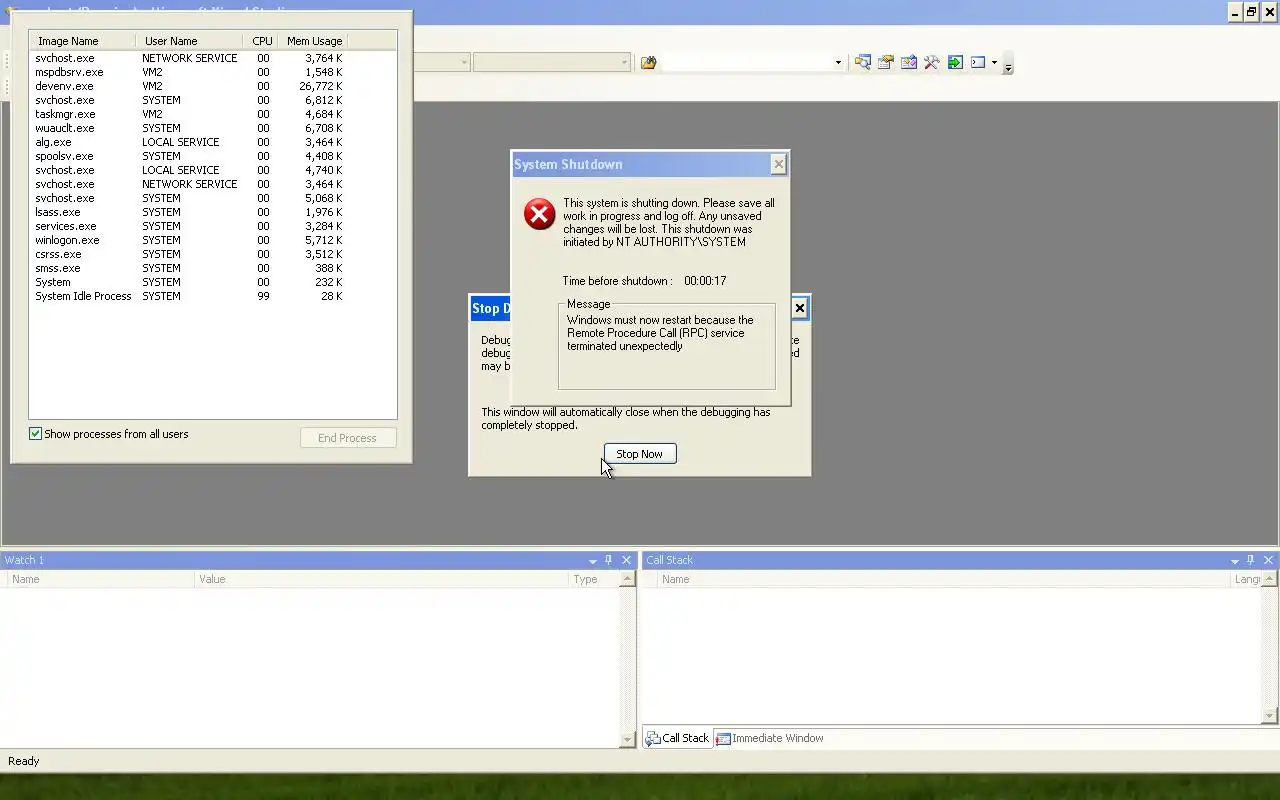Switch to the Immediate Window tab
This screenshot has height=800, width=1280.
(770, 738)
